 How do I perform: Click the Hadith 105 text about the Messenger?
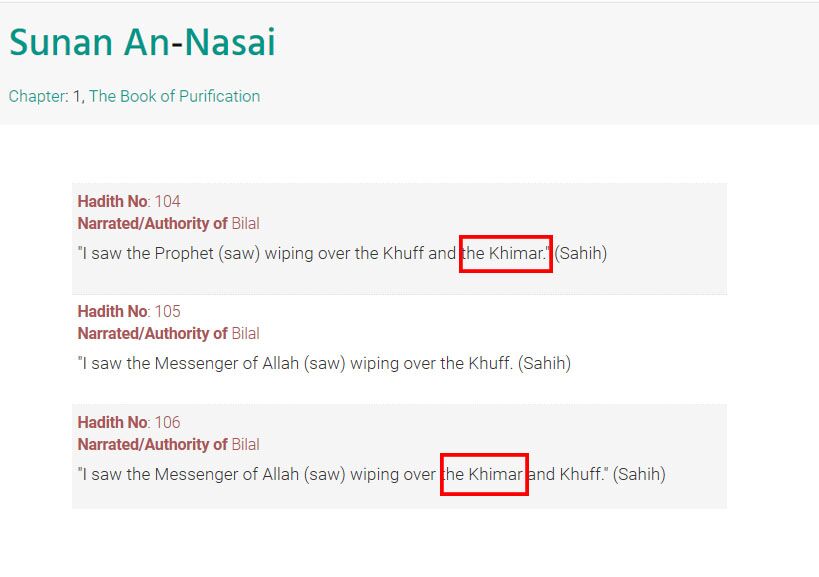pos(324,363)
